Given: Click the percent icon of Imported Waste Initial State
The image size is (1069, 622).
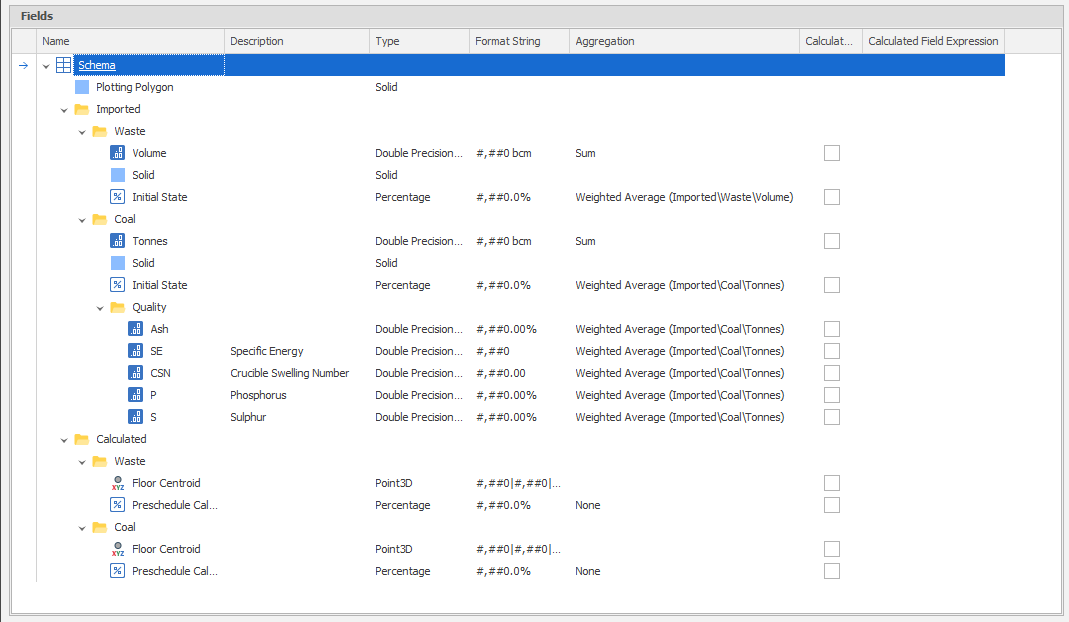Looking at the screenshot, I should tap(118, 197).
